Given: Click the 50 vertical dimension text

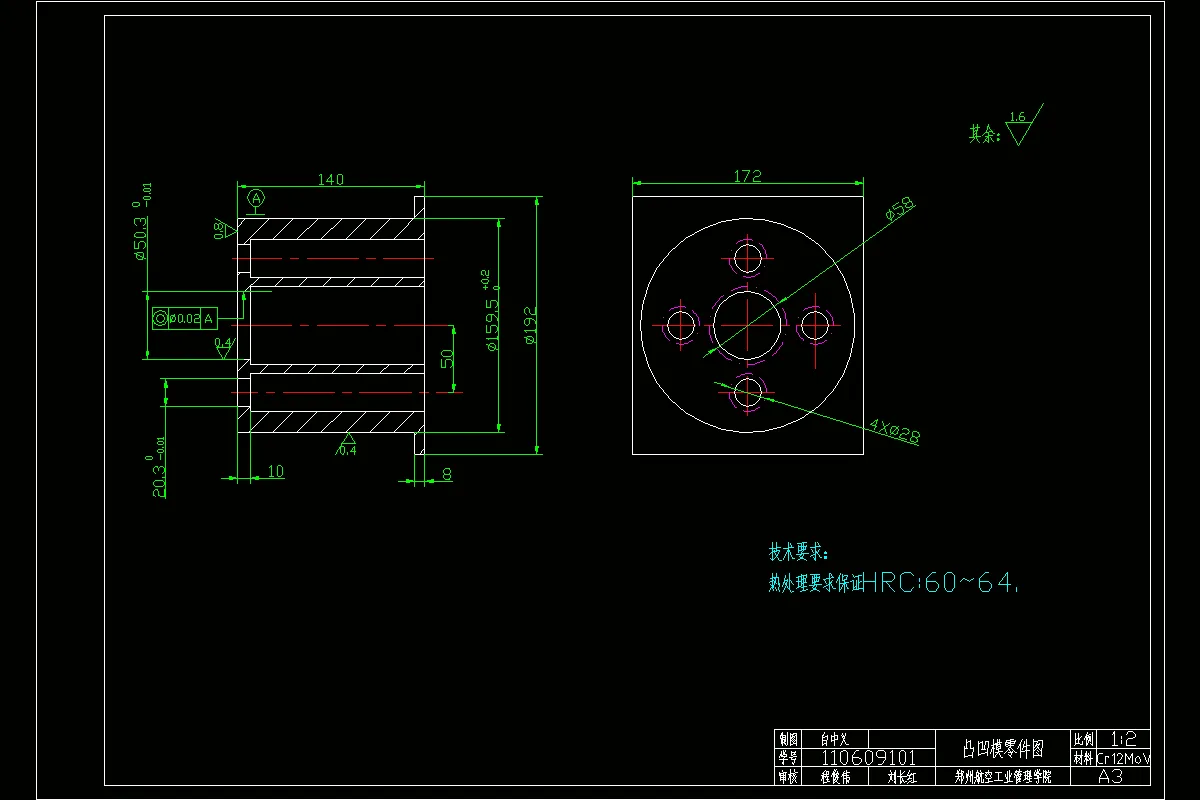Looking at the screenshot, I should click(447, 358).
